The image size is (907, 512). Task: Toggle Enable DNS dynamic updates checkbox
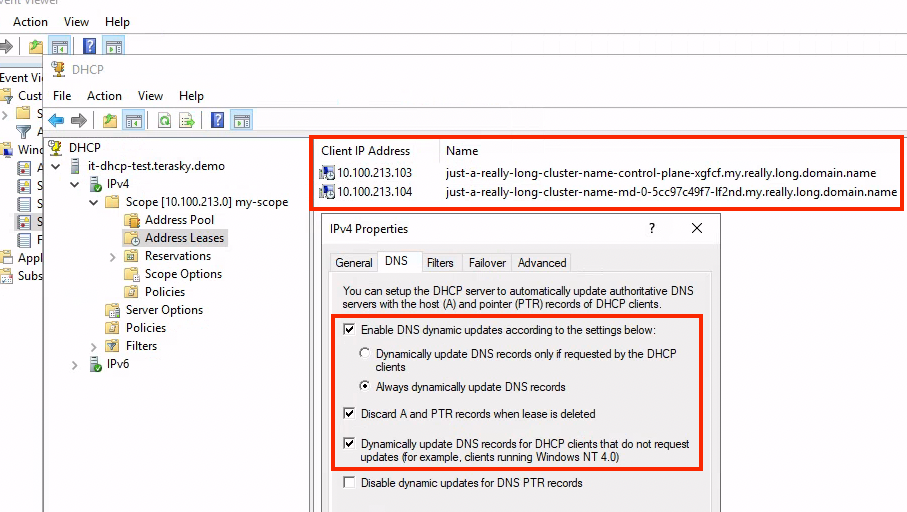(349, 329)
